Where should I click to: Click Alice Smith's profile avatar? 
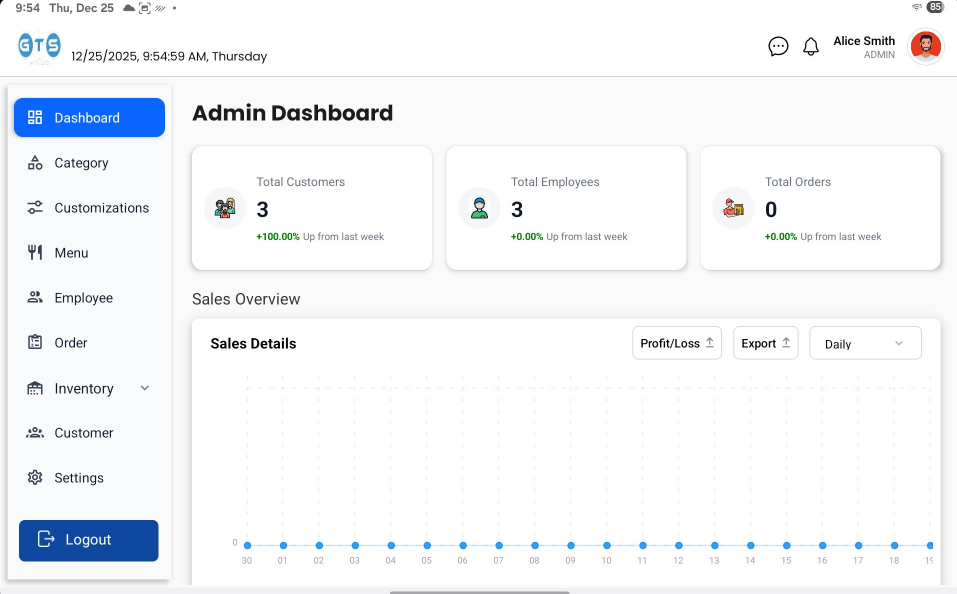tap(925, 46)
